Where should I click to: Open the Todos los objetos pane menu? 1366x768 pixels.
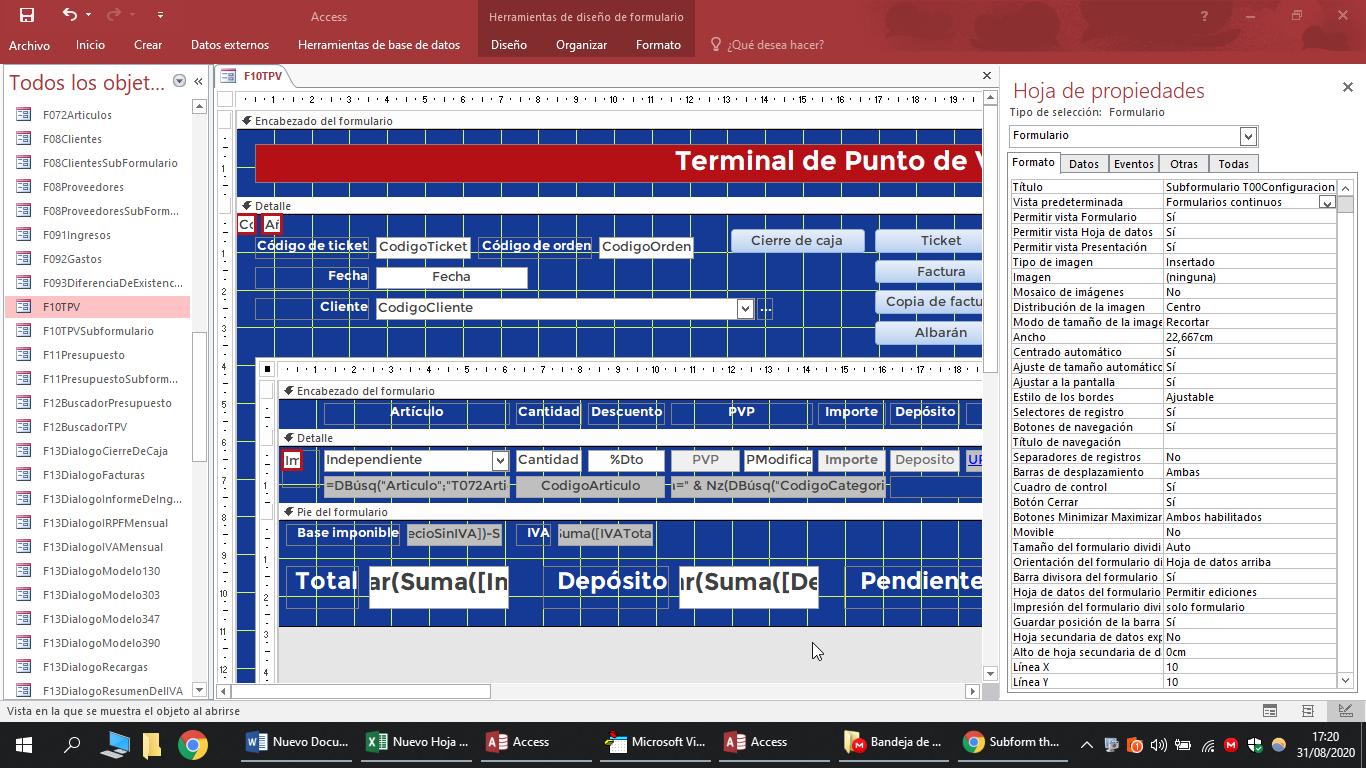179,82
